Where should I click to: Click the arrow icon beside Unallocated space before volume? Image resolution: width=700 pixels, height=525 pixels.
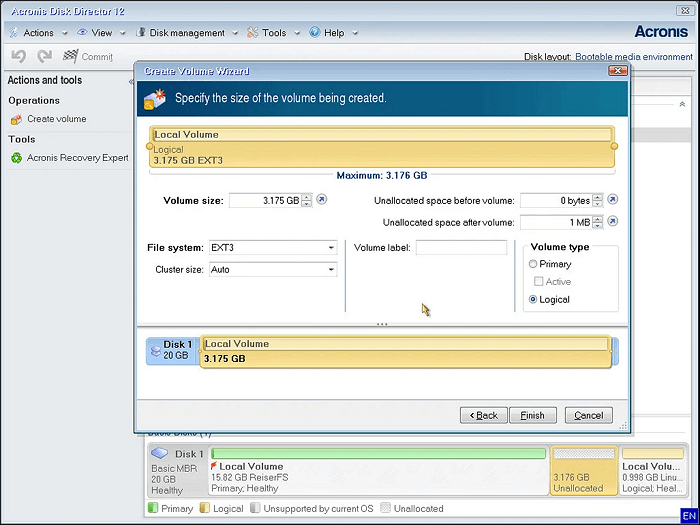click(x=613, y=200)
